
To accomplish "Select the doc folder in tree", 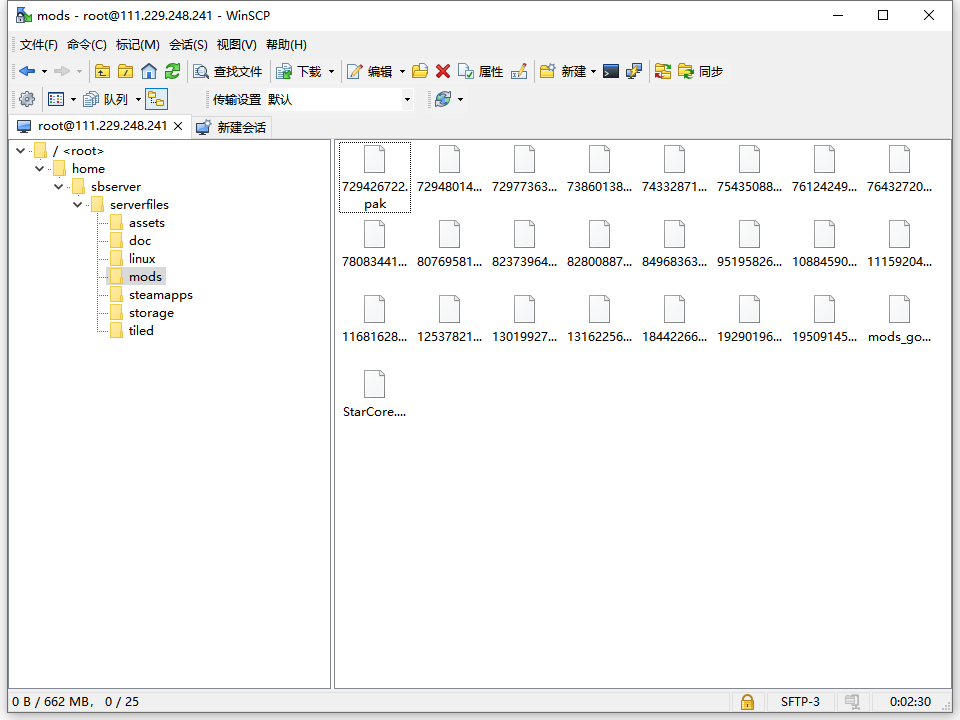I will pyautogui.click(x=140, y=241).
